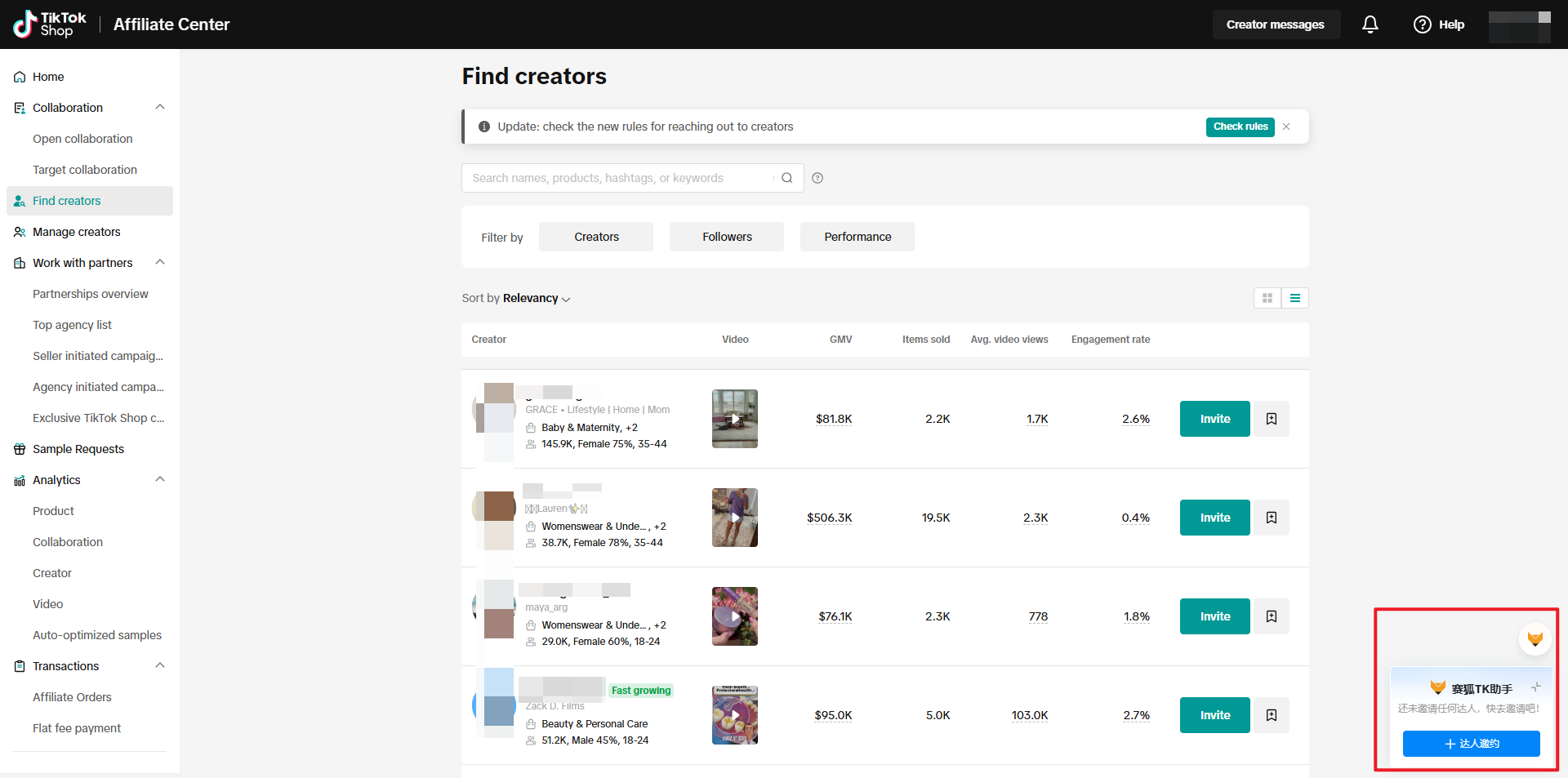The width and height of the screenshot is (1568, 778).
Task: Open the Performance filter dropdown
Action: pyautogui.click(x=857, y=237)
